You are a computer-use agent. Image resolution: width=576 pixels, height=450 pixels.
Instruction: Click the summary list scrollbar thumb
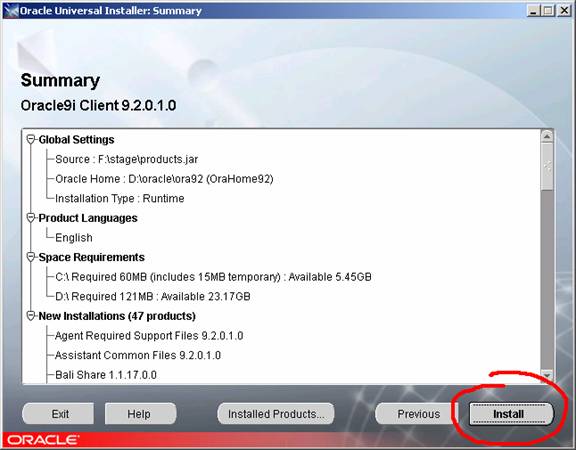547,167
